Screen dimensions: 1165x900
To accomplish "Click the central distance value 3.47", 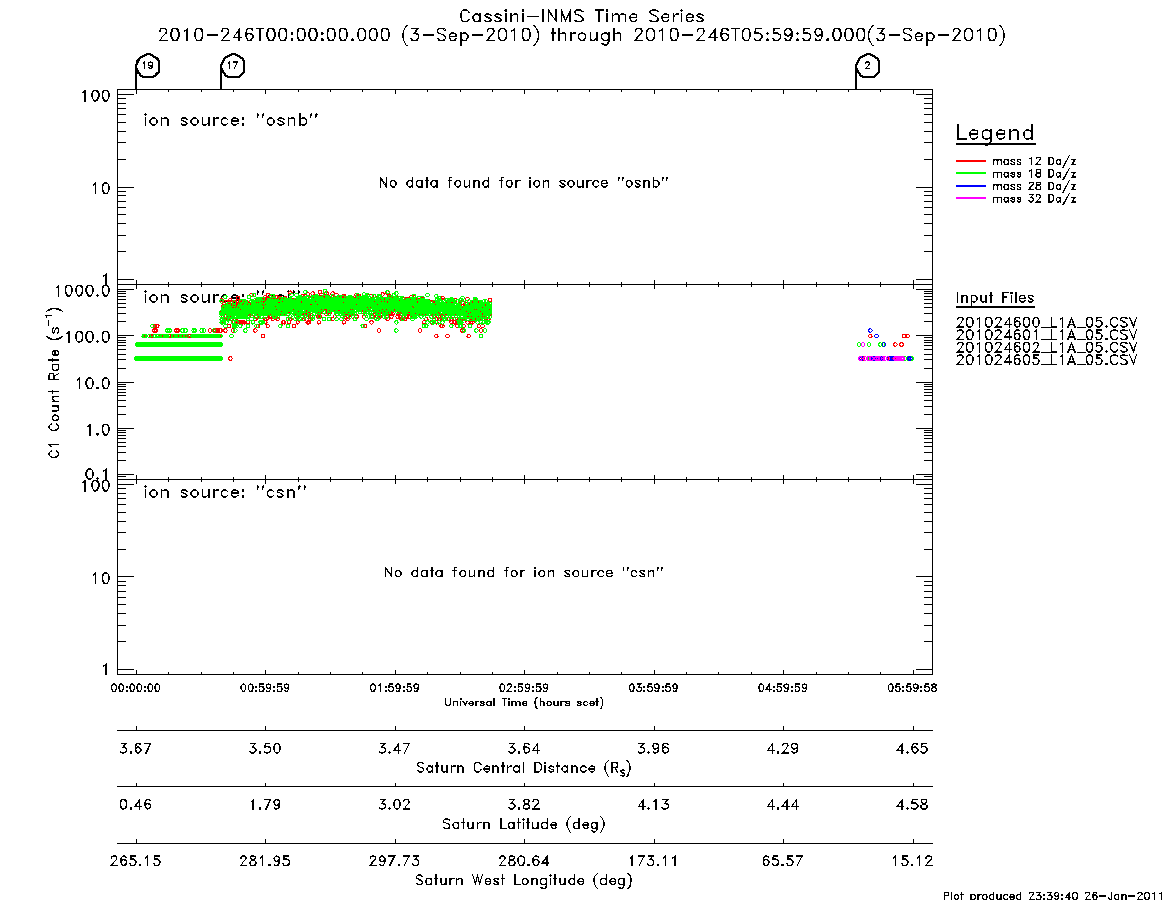I will [395, 748].
